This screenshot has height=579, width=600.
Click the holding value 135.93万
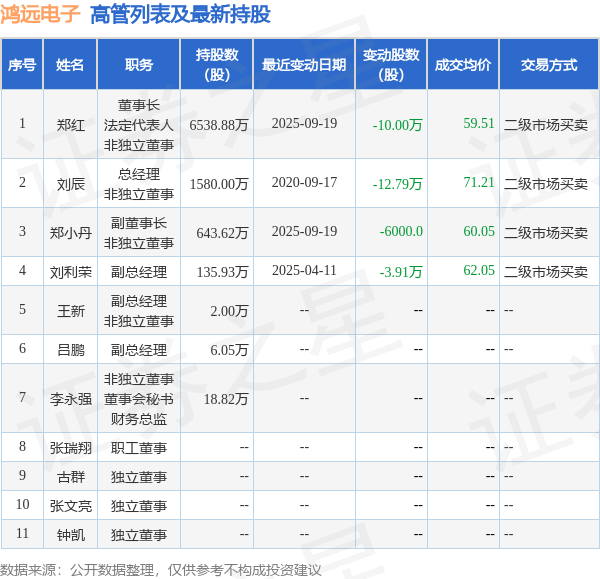point(222,272)
